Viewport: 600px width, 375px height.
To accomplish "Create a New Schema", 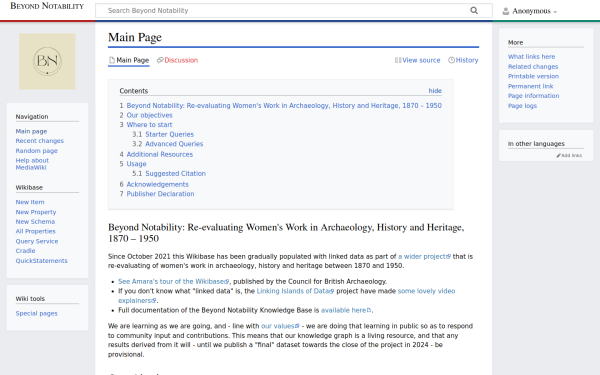I will pos(35,222).
